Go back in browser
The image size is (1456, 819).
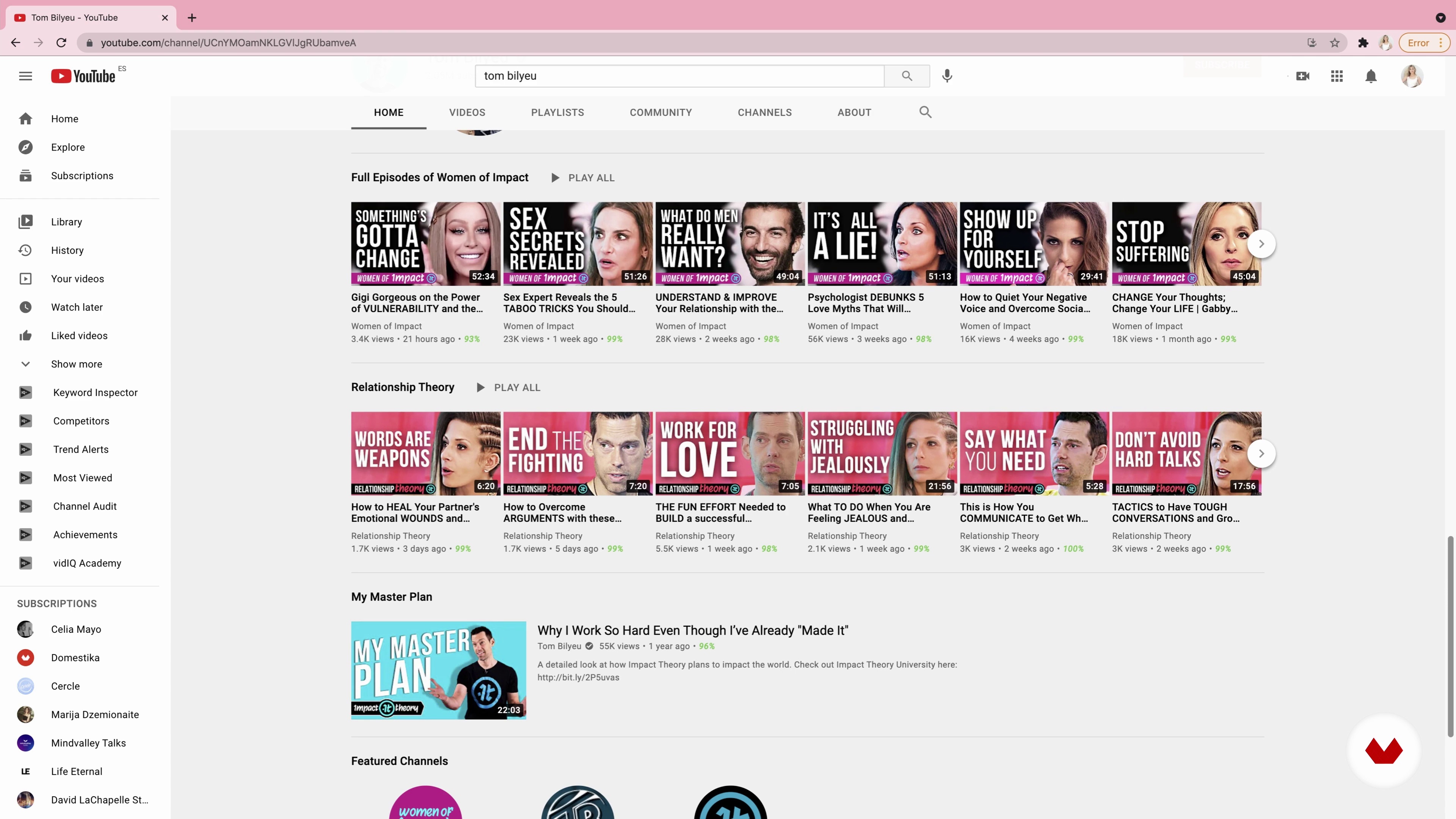[x=15, y=43]
